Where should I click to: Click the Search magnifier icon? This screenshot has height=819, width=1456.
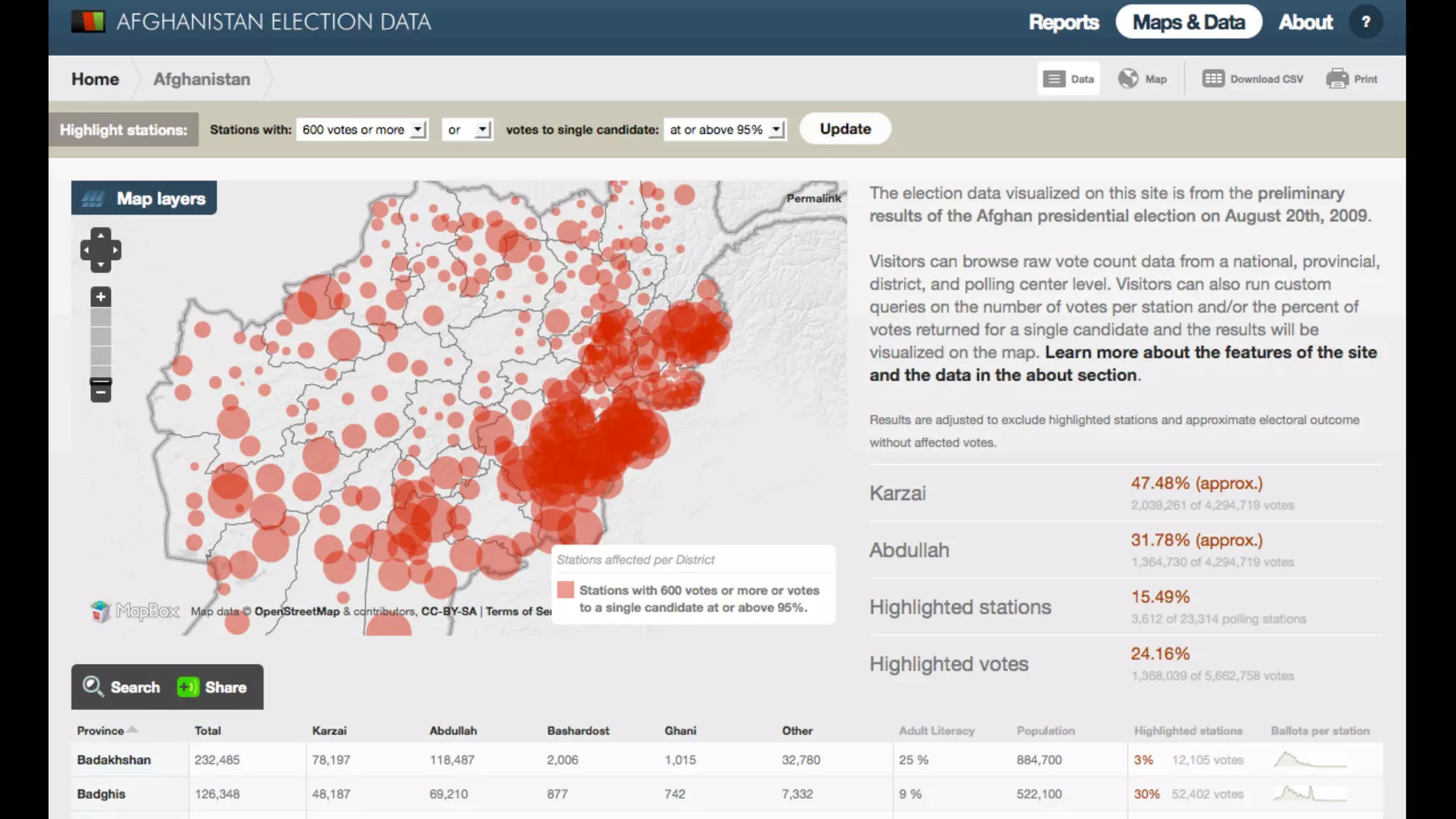pos(92,686)
